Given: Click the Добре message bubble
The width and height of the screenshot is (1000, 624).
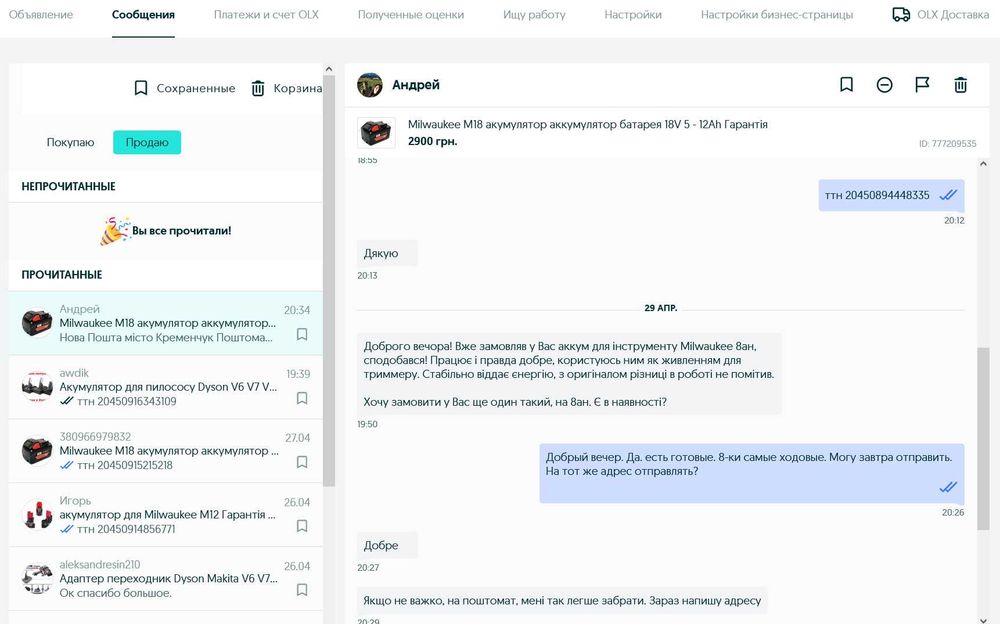Looking at the screenshot, I should coord(387,546).
